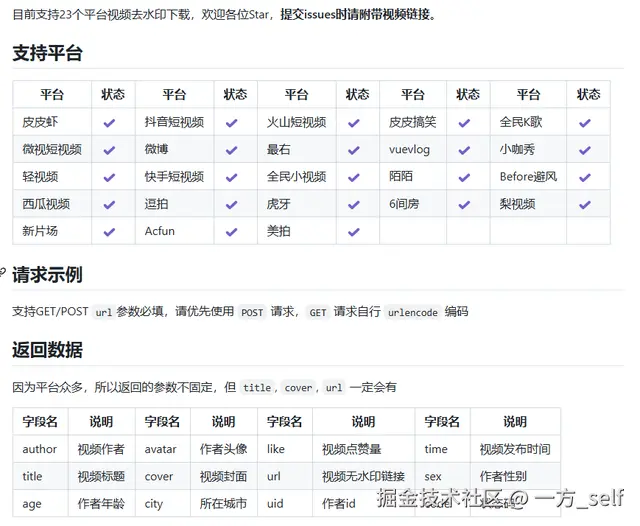Click the checkmark next to Before避风
640x526 pixels.
pyautogui.click(x=585, y=178)
